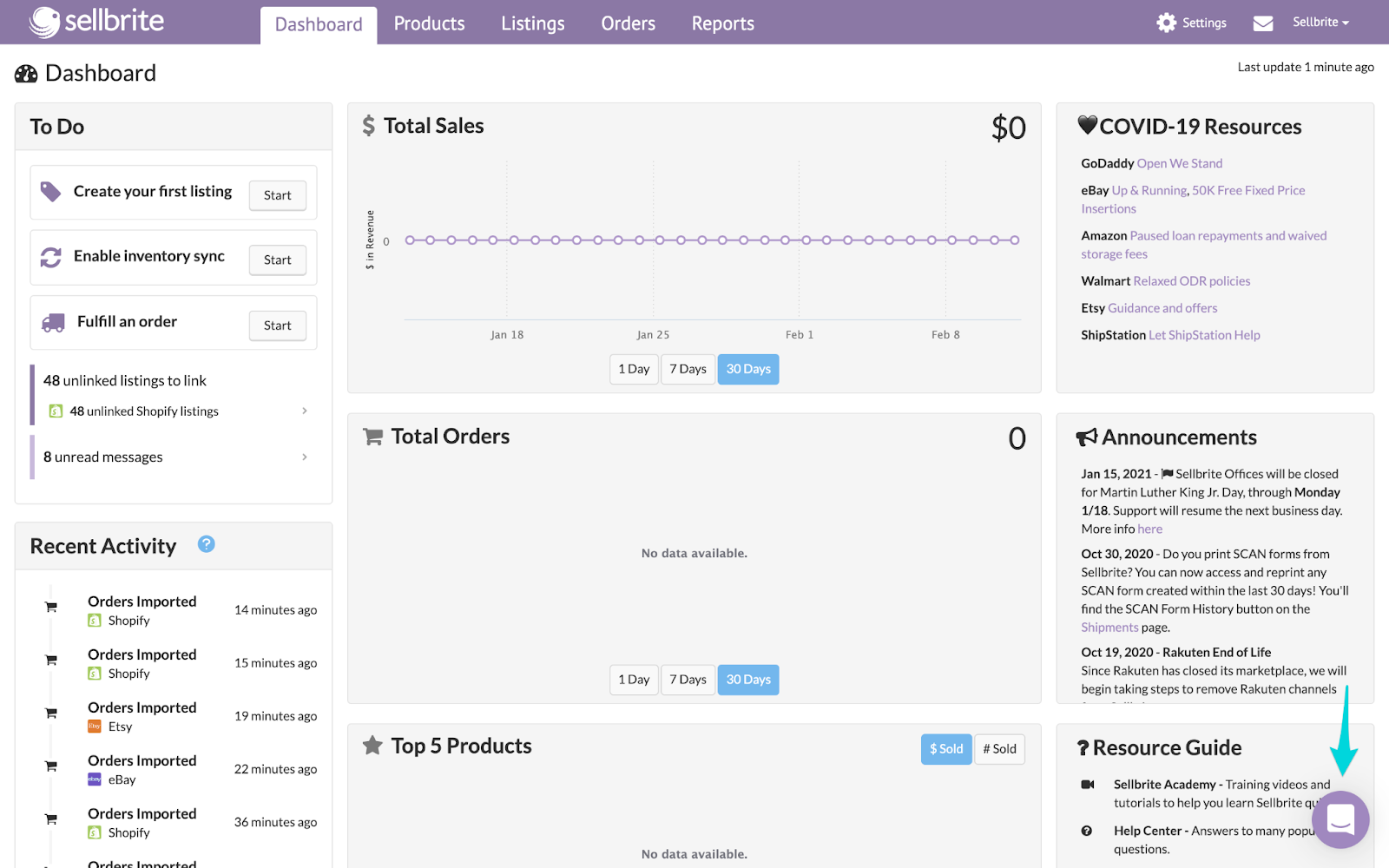Click the question icon by Help Center
The image size is (1389, 868).
coord(1087,831)
